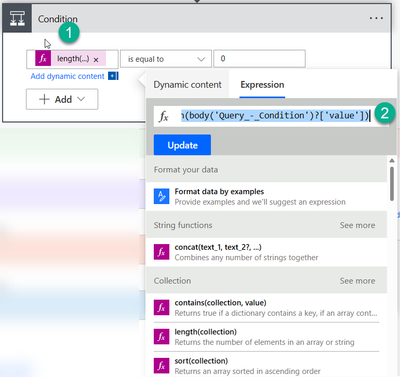This screenshot has height=377, width=400.
Task: Select the Expression tab
Action: tap(262, 85)
